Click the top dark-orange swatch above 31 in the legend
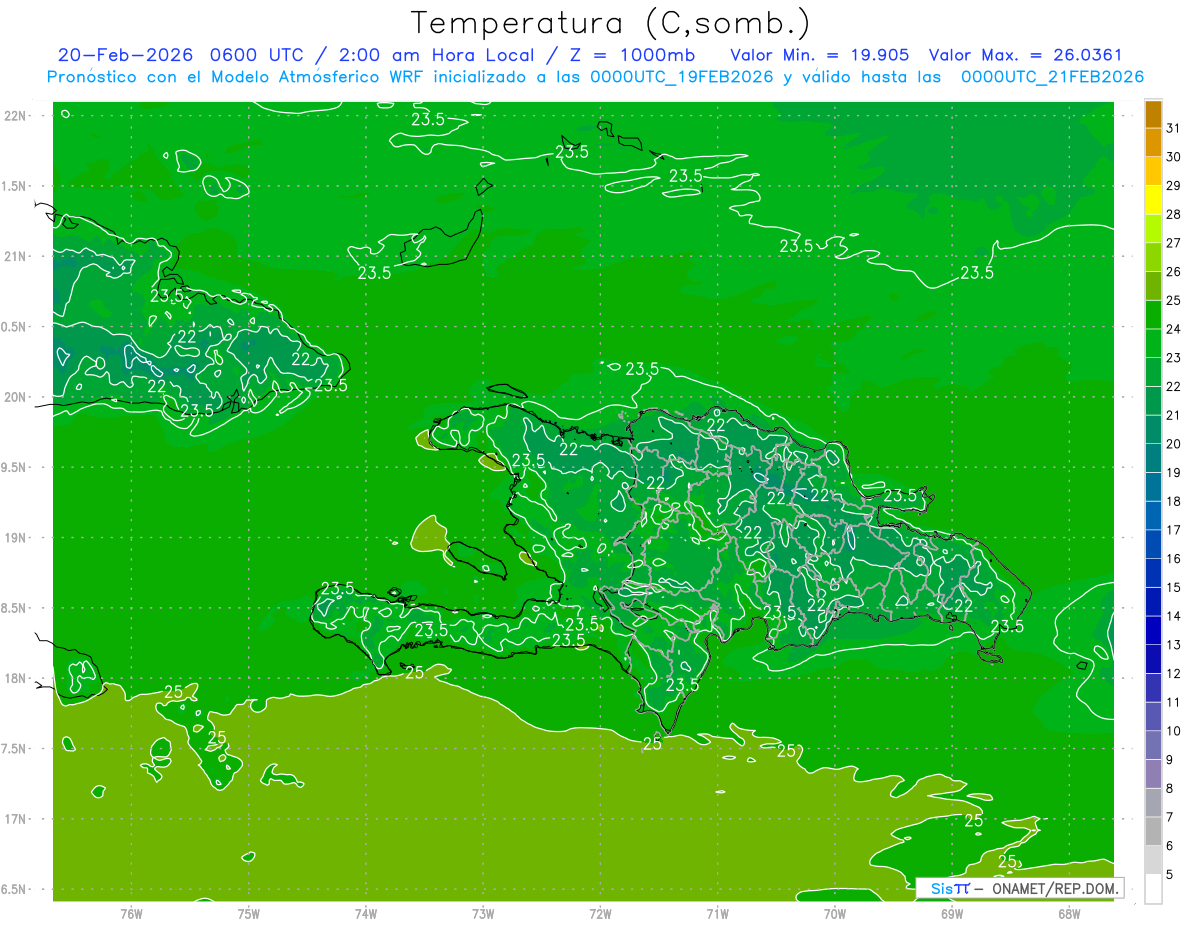Viewport: 1200px width, 927px height. coord(1153,114)
